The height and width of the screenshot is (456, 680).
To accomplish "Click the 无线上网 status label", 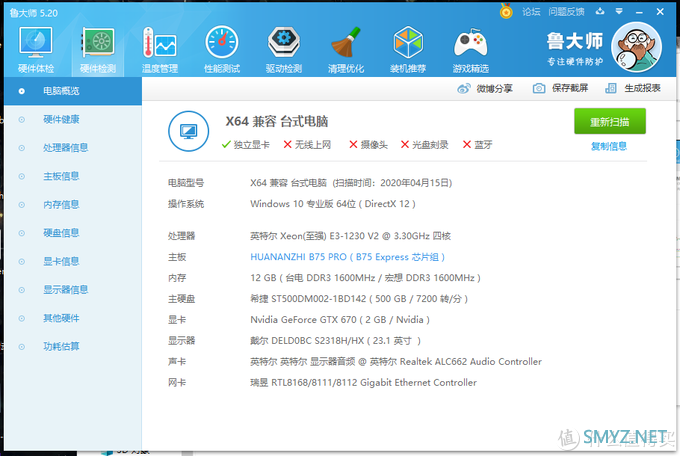I will 307,145.
